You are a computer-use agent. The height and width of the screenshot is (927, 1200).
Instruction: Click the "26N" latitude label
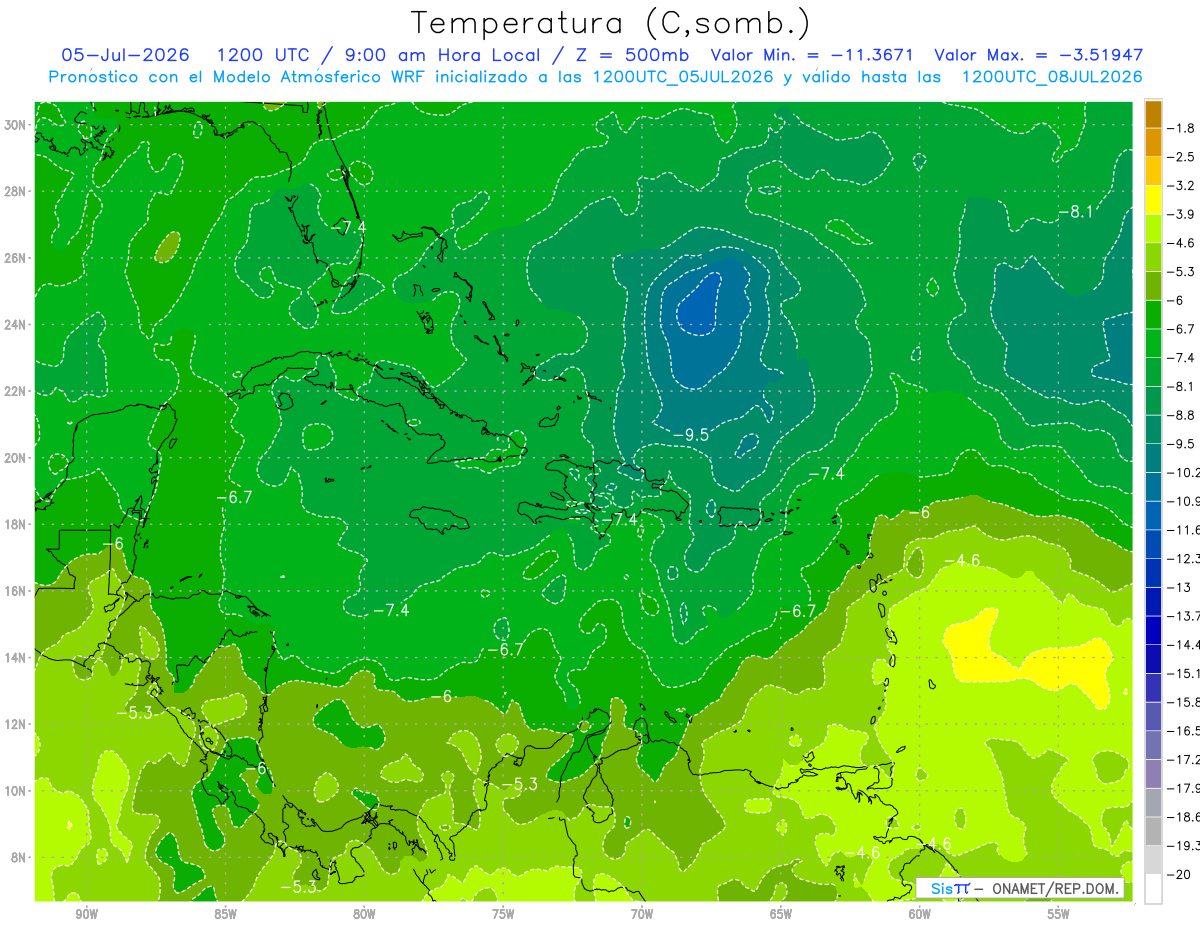pos(16,258)
